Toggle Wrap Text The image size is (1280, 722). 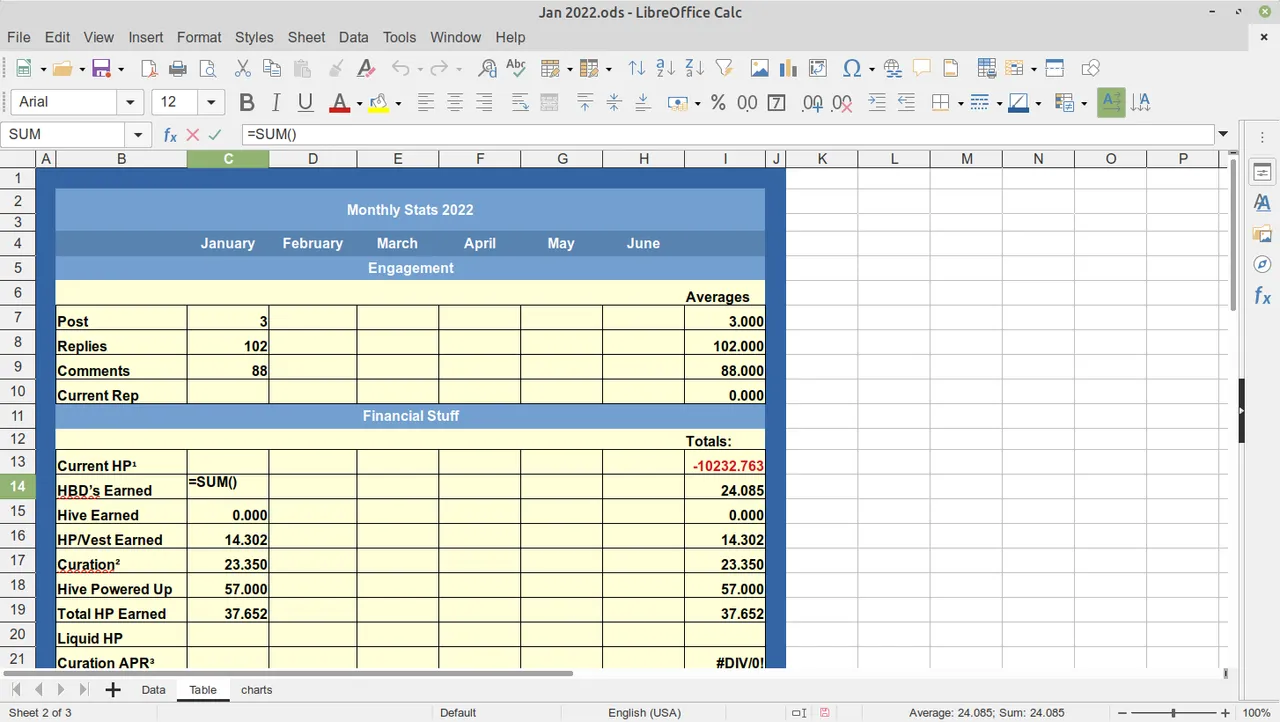tap(520, 102)
